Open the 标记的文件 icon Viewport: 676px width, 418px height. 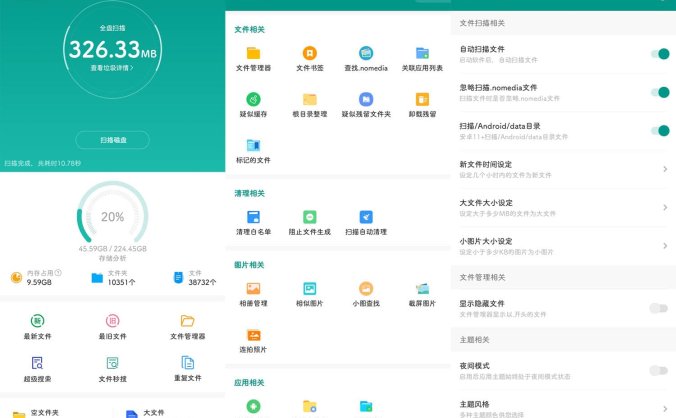(253, 145)
